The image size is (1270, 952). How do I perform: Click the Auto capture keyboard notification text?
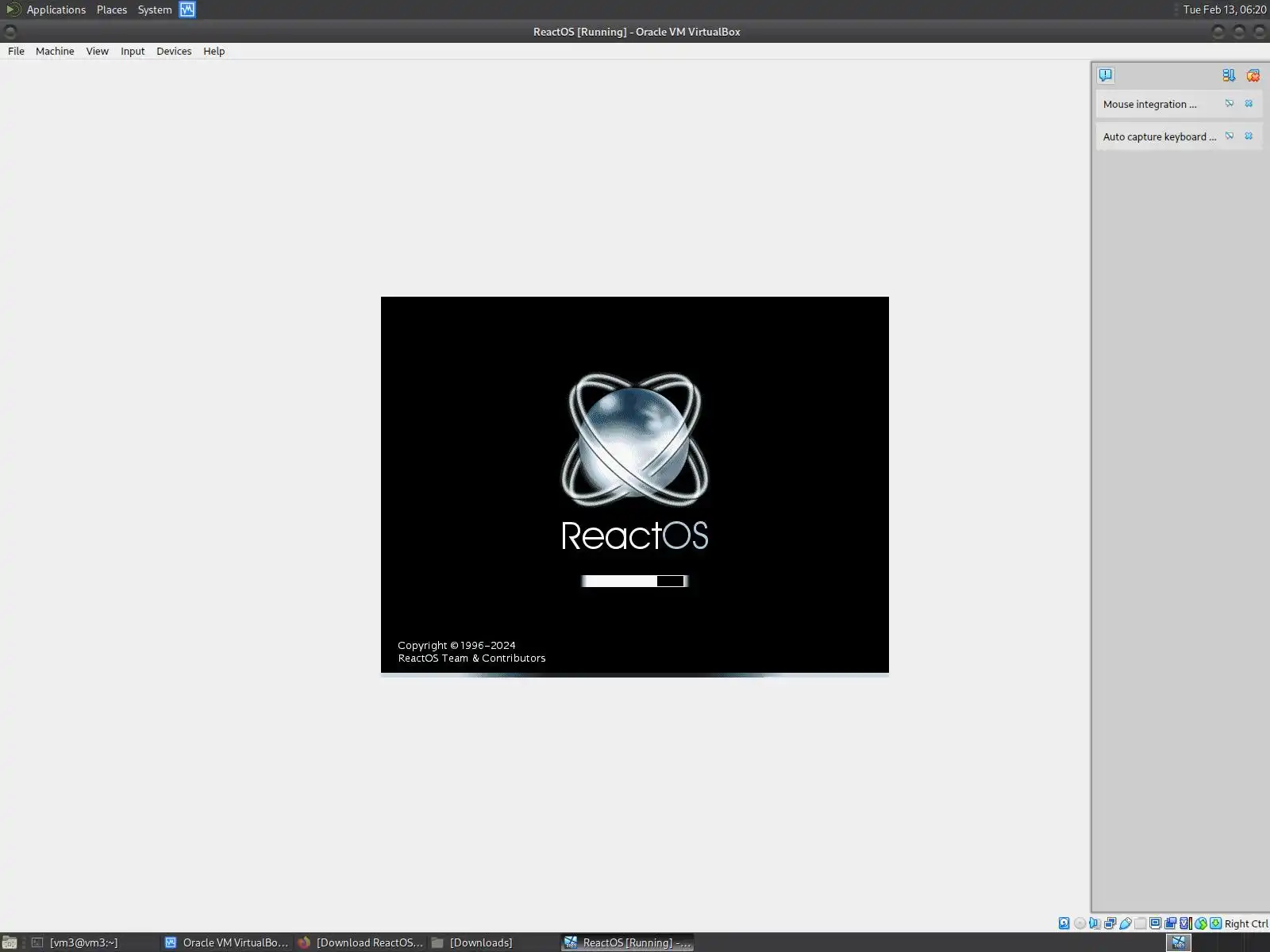[1159, 136]
